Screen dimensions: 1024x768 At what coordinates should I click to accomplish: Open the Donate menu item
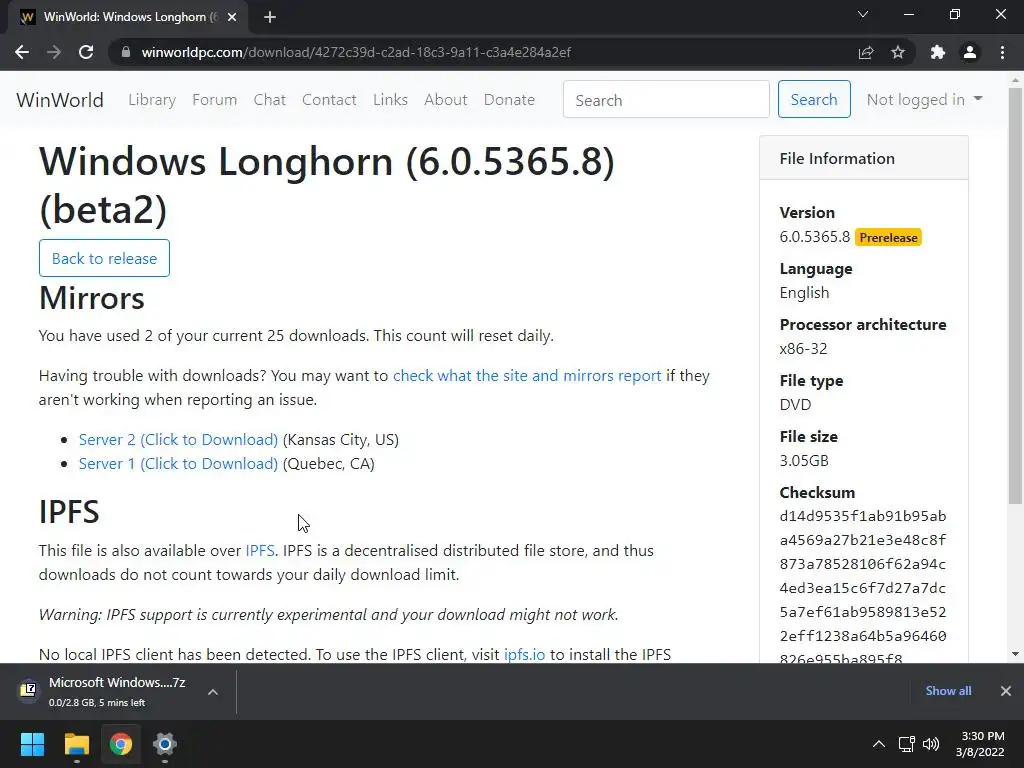(x=509, y=100)
